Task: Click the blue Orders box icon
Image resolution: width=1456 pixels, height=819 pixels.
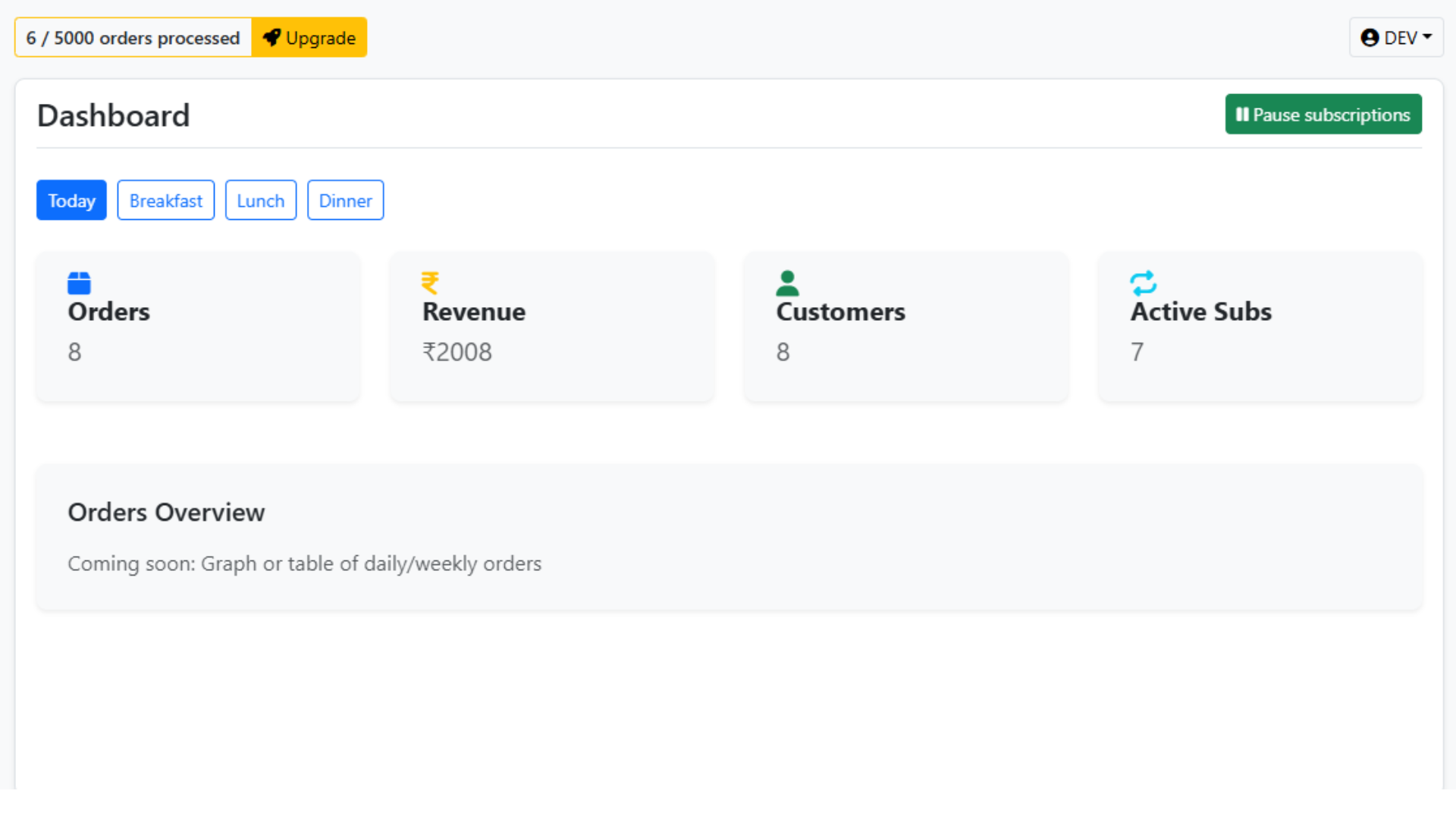Action: 79,283
